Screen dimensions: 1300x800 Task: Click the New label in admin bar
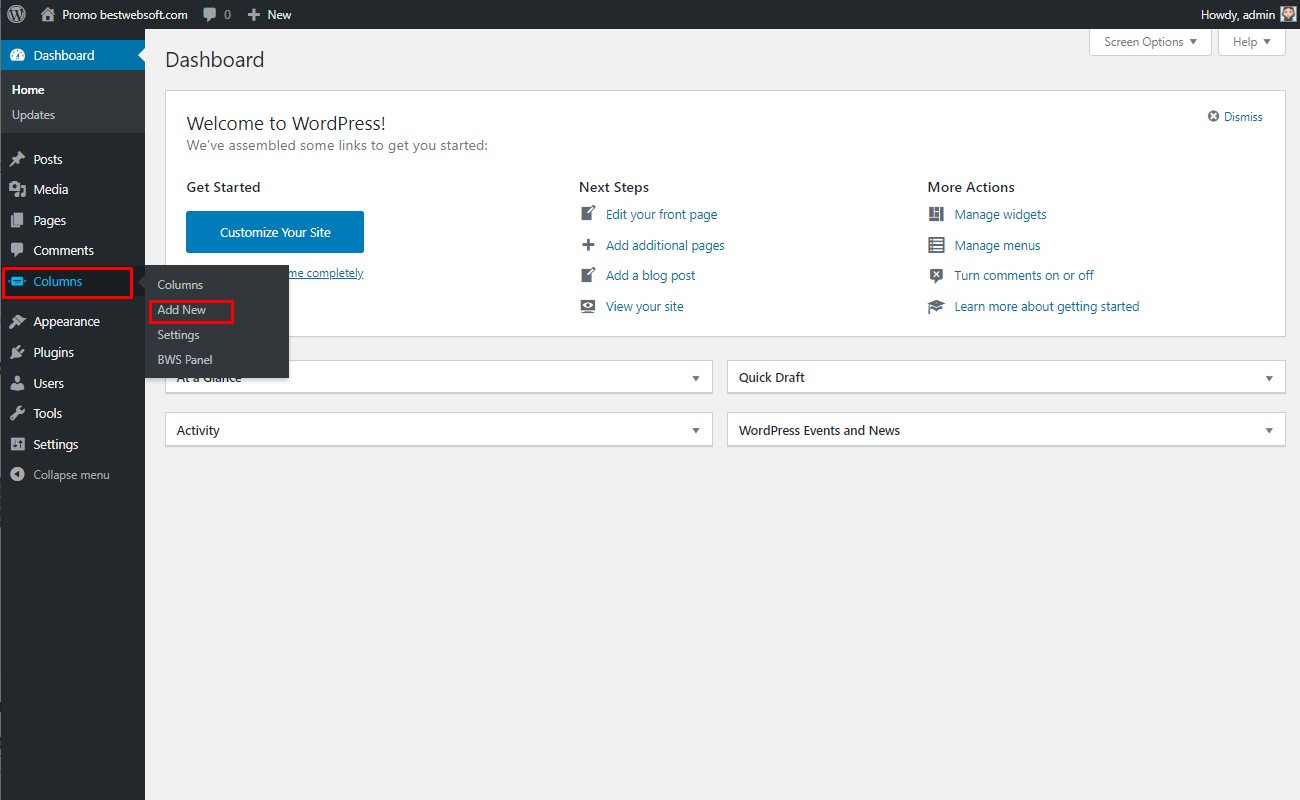[280, 15]
